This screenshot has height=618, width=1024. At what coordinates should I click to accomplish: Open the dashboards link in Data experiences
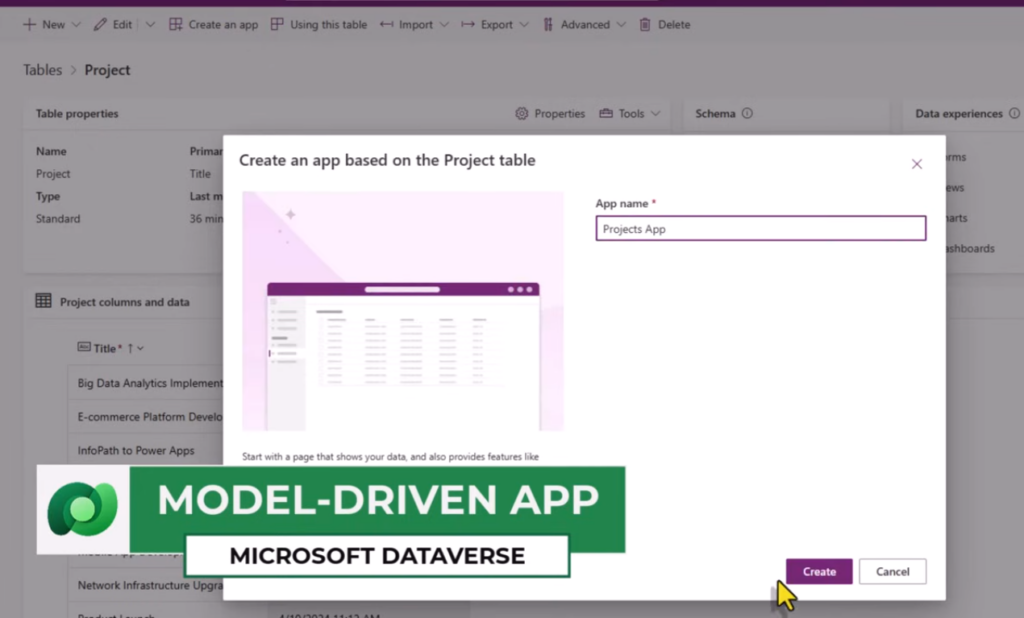(x=970, y=248)
